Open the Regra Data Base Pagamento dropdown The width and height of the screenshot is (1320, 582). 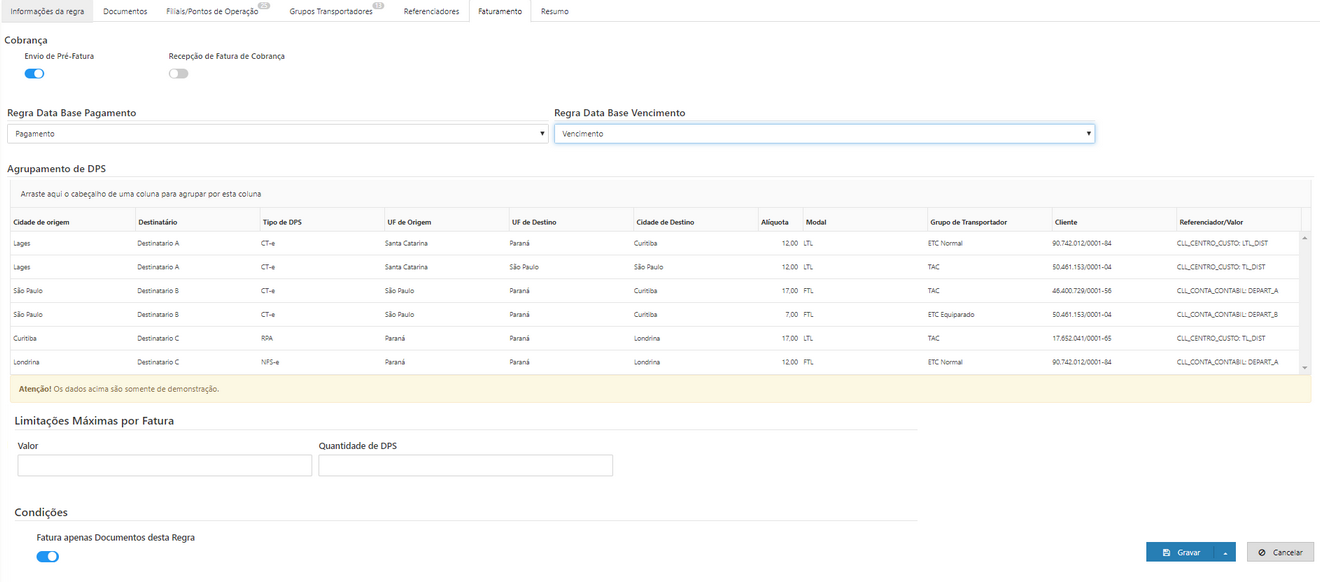(277, 134)
